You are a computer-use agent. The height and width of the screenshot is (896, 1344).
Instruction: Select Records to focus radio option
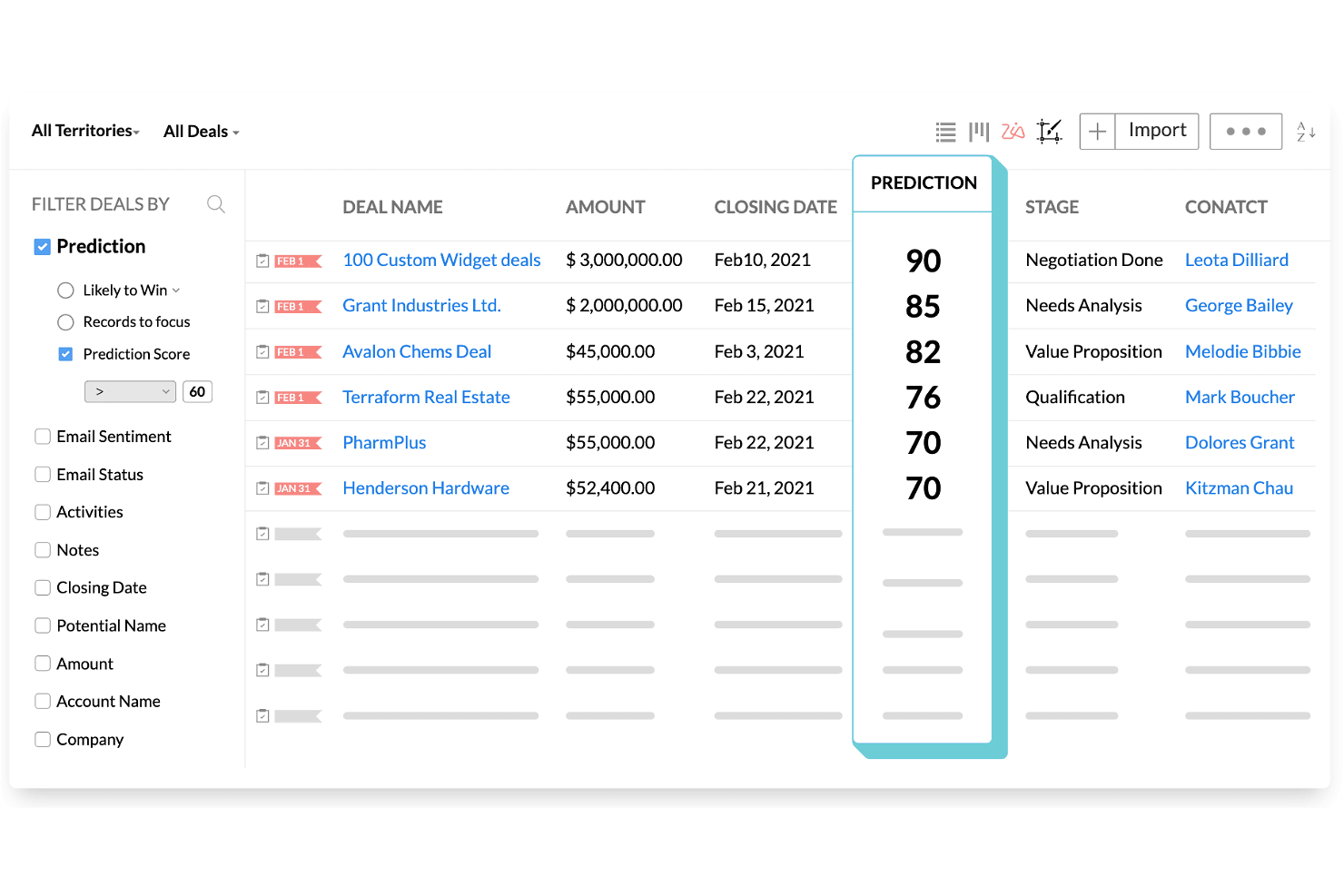tap(65, 322)
